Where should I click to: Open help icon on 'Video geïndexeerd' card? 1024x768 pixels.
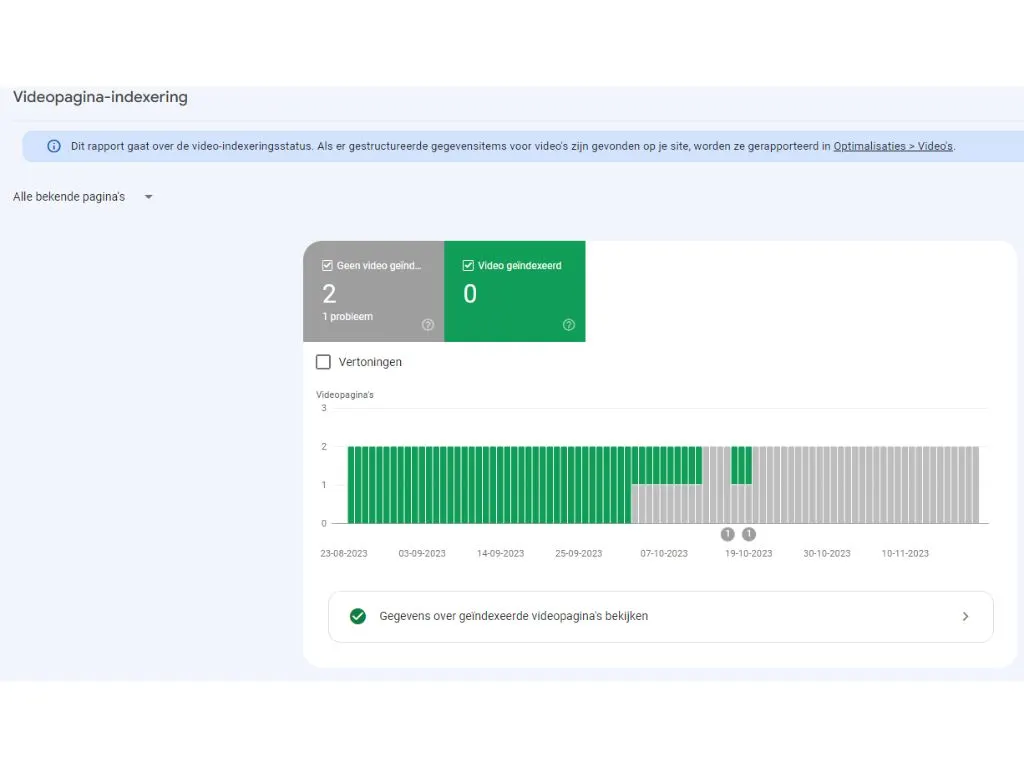point(569,325)
